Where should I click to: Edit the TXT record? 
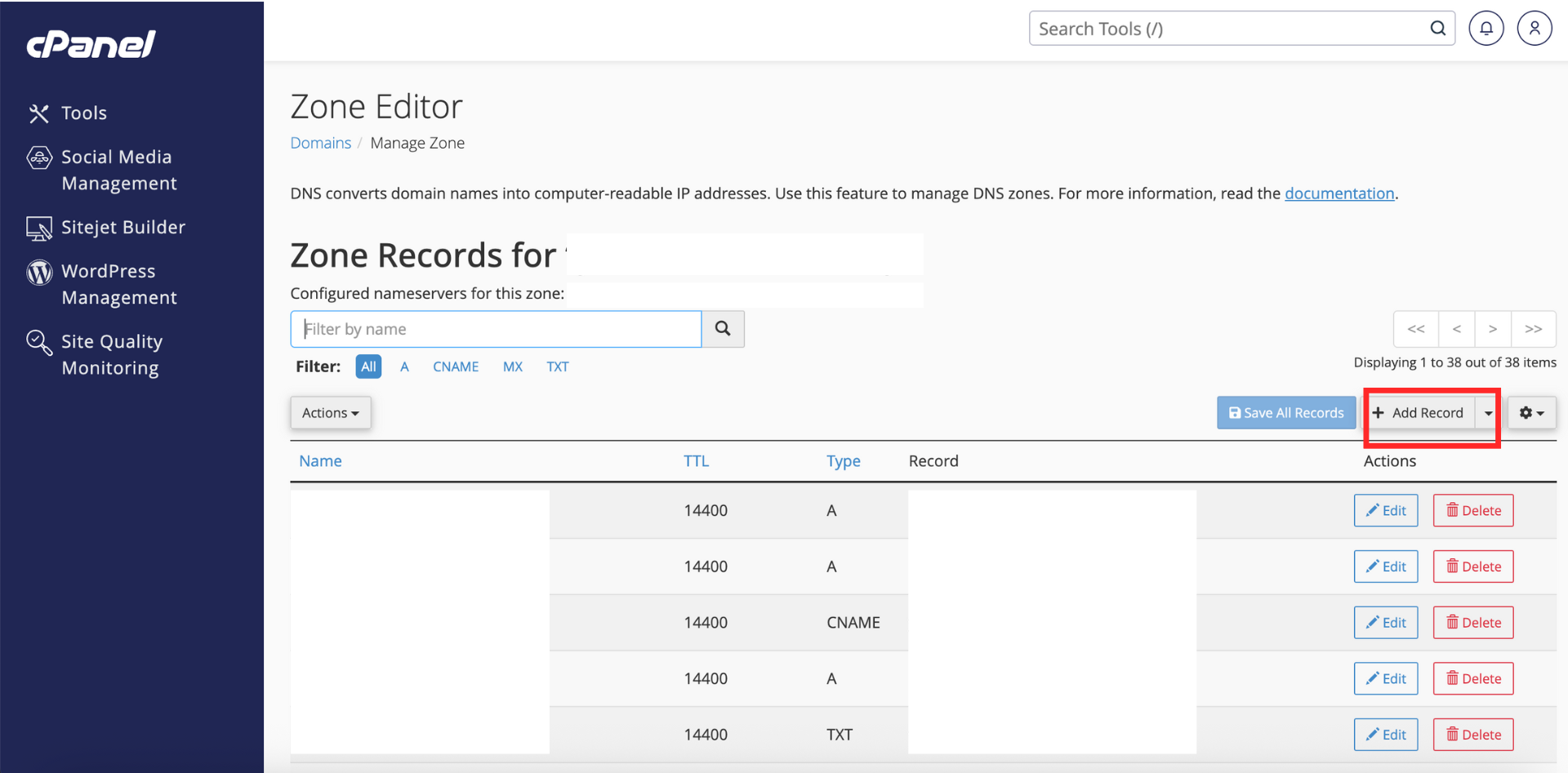point(1386,735)
